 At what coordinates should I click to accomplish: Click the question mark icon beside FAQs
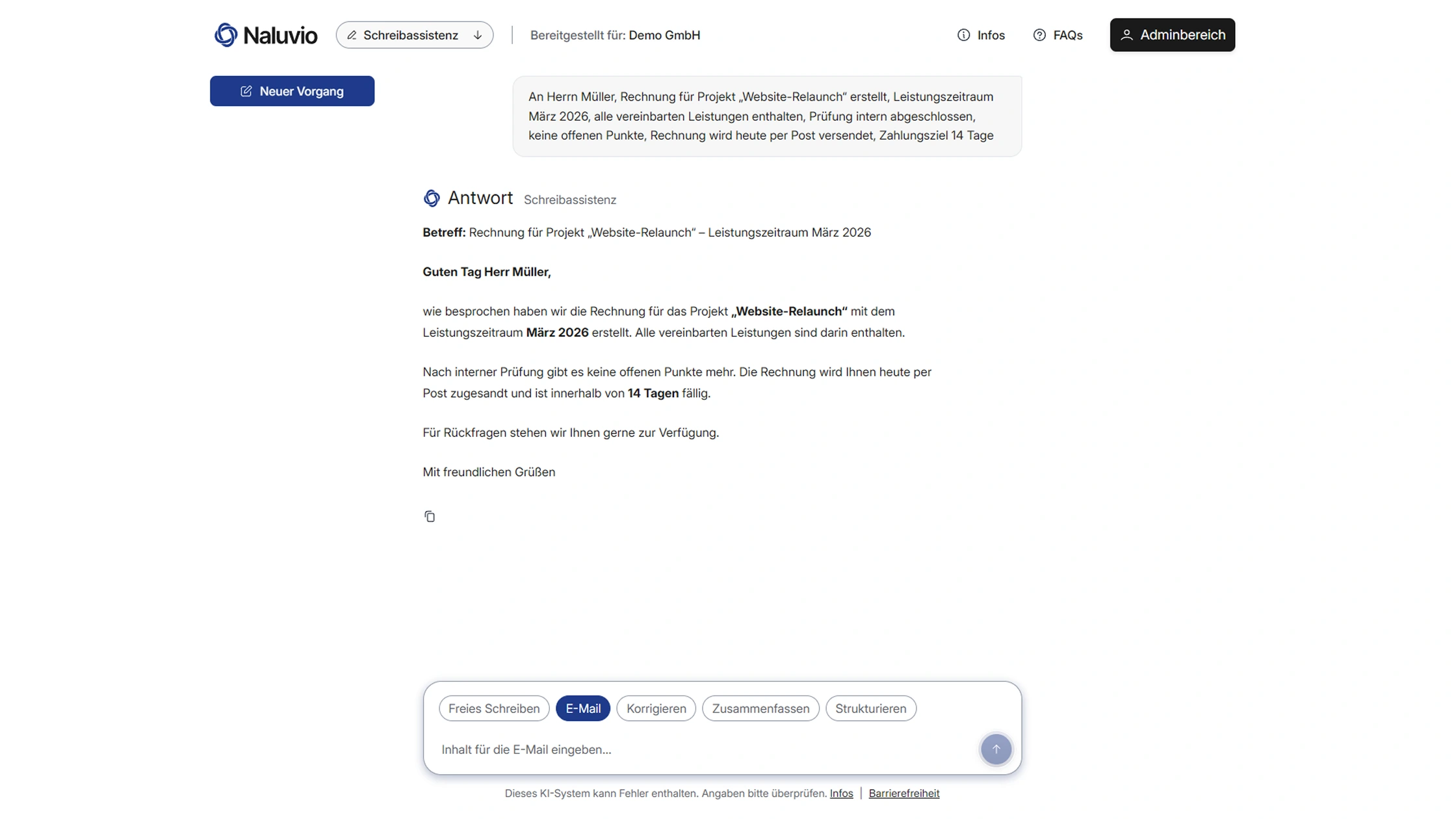pyautogui.click(x=1039, y=35)
